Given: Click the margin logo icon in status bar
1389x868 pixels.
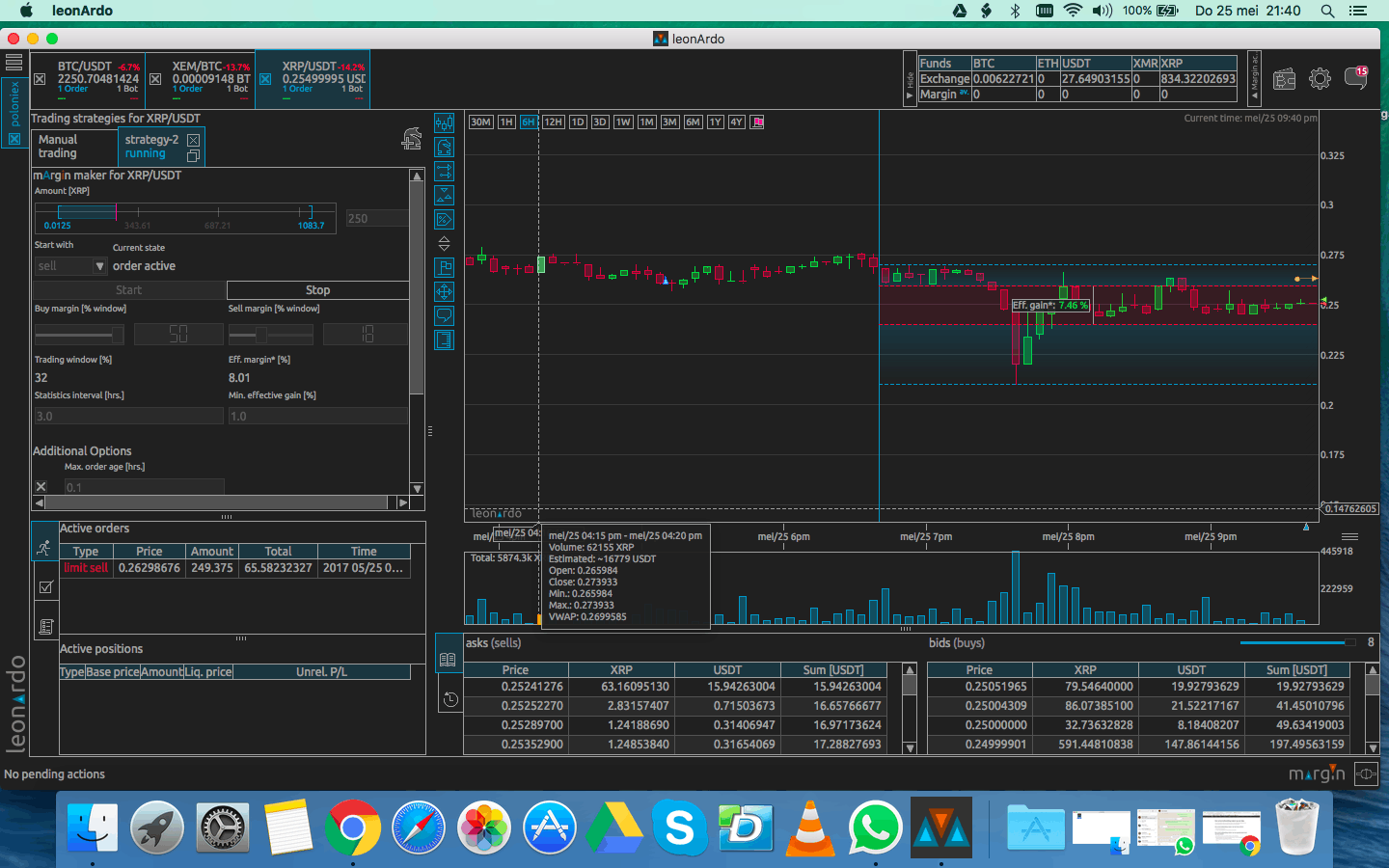Looking at the screenshot, I should click(x=1317, y=773).
